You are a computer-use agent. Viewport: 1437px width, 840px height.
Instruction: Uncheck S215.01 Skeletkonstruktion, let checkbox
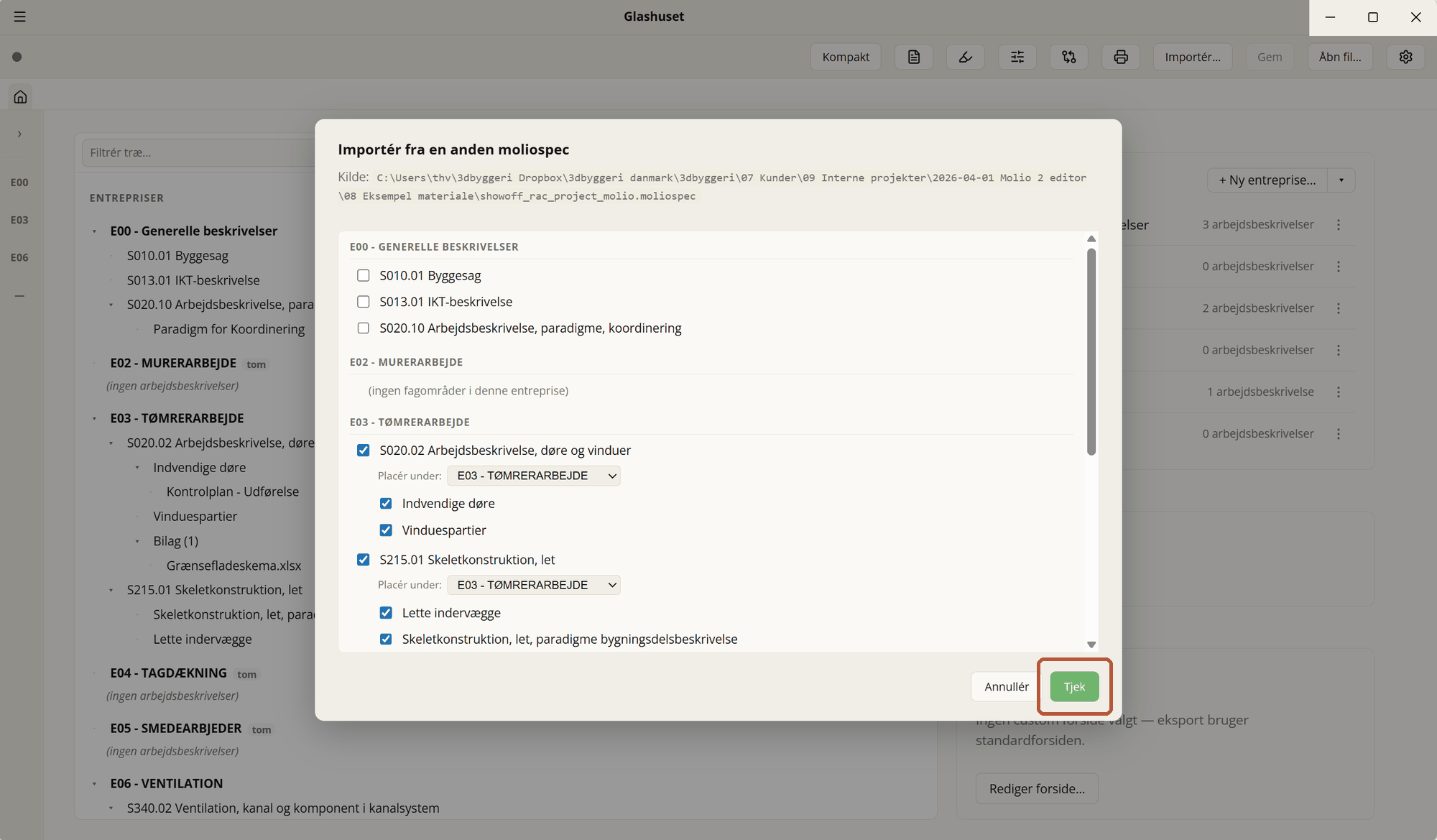pos(364,560)
